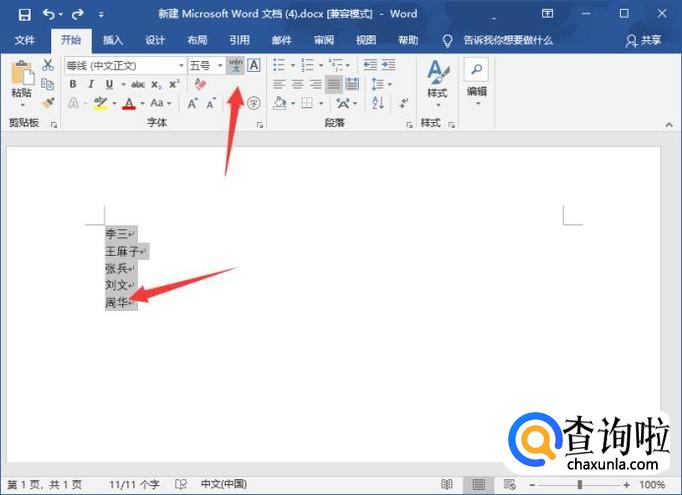Viewport: 682px width, 495px height.
Task: Toggle align right
Action: [315, 84]
